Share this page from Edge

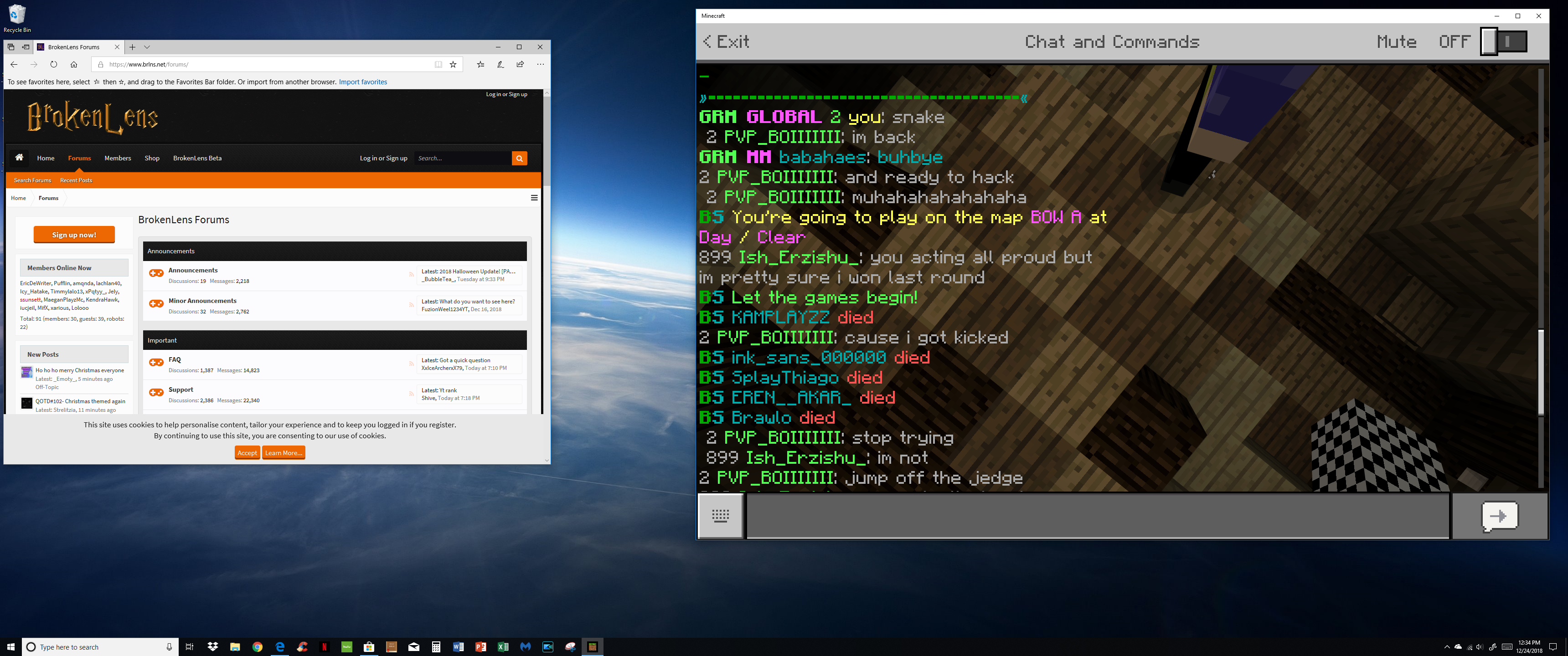click(x=521, y=65)
